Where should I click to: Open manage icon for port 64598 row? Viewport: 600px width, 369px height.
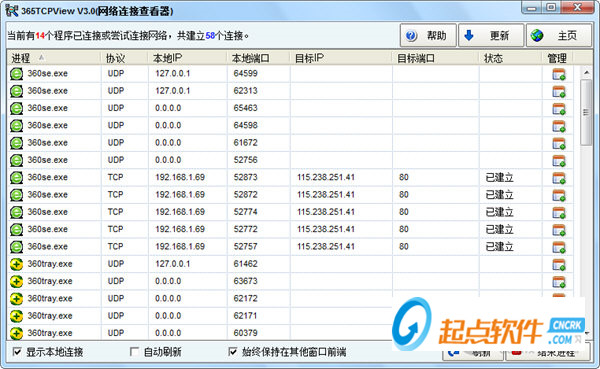(x=559, y=126)
